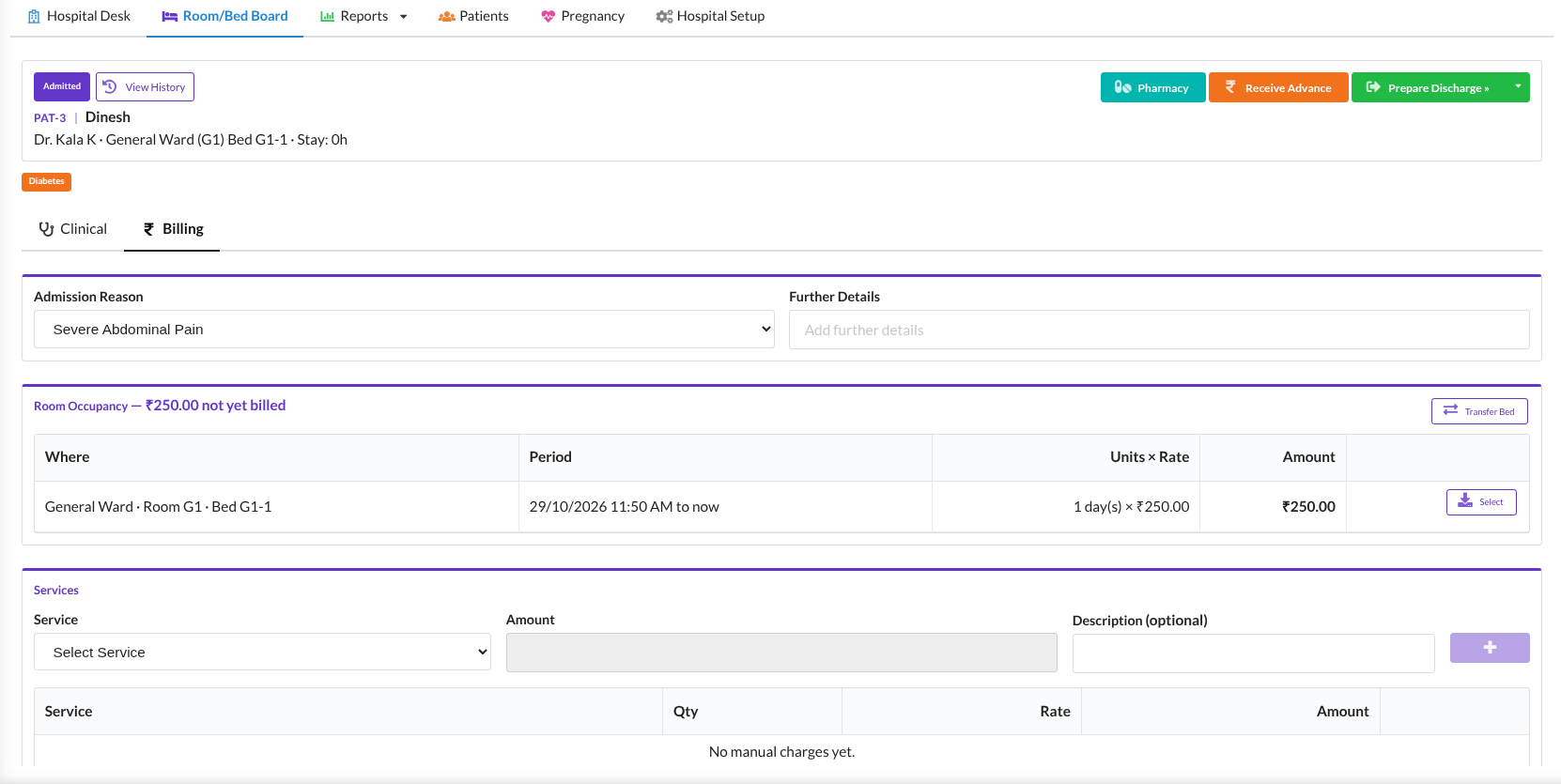Click the Reports chart icon
This screenshot has height=784, width=1561.
pyautogui.click(x=328, y=16)
